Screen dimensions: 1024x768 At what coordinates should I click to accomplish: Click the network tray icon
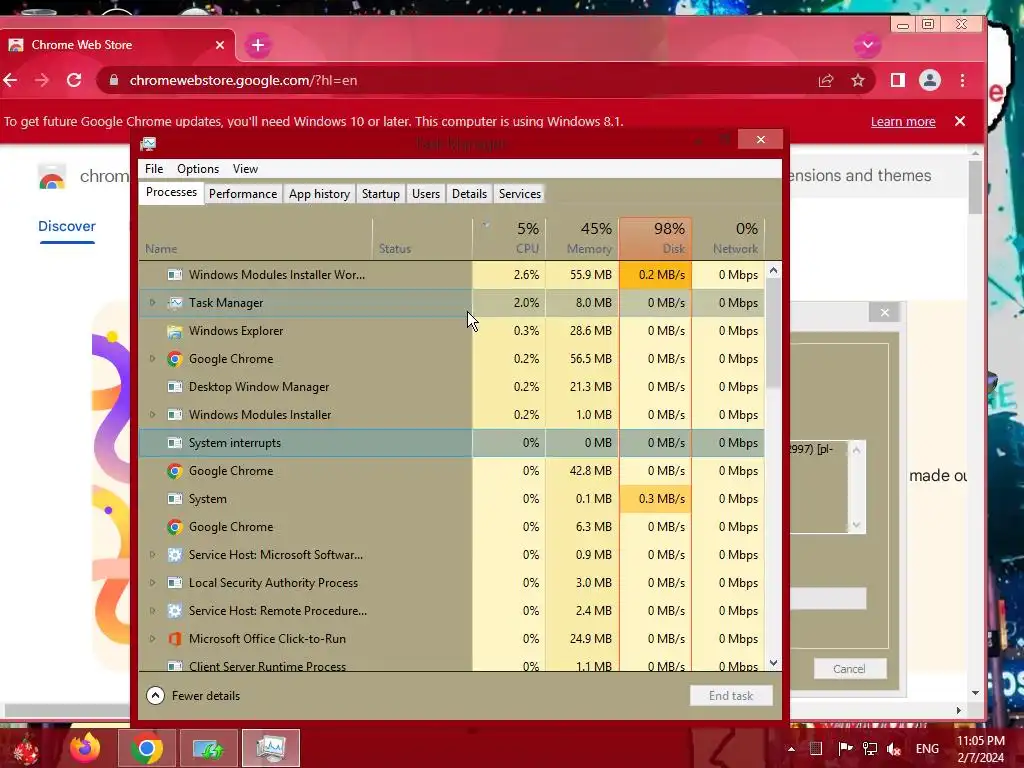tap(869, 748)
